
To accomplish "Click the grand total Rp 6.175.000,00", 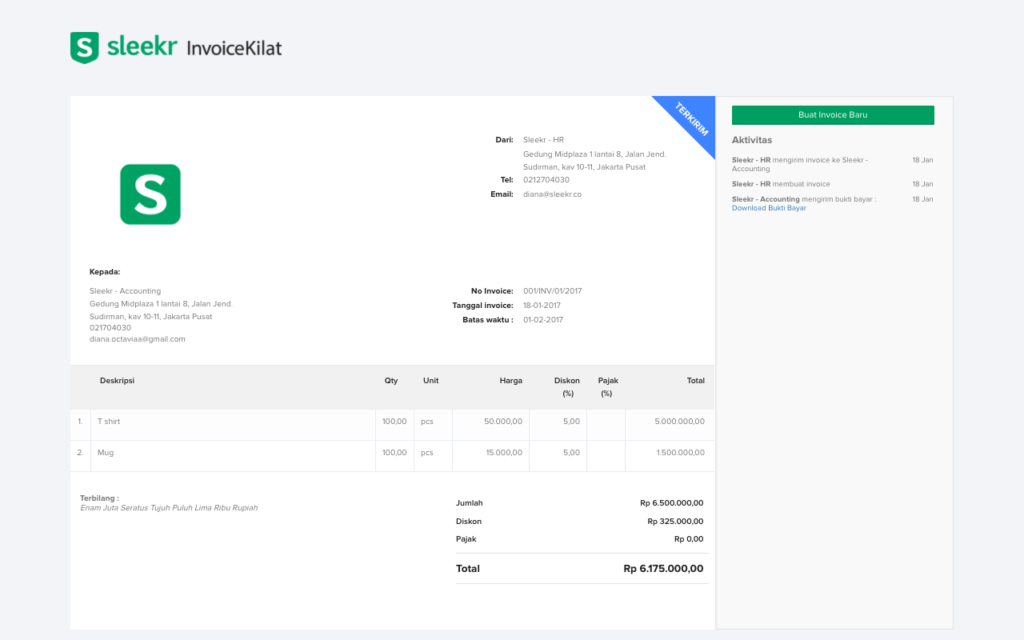I will pos(663,569).
